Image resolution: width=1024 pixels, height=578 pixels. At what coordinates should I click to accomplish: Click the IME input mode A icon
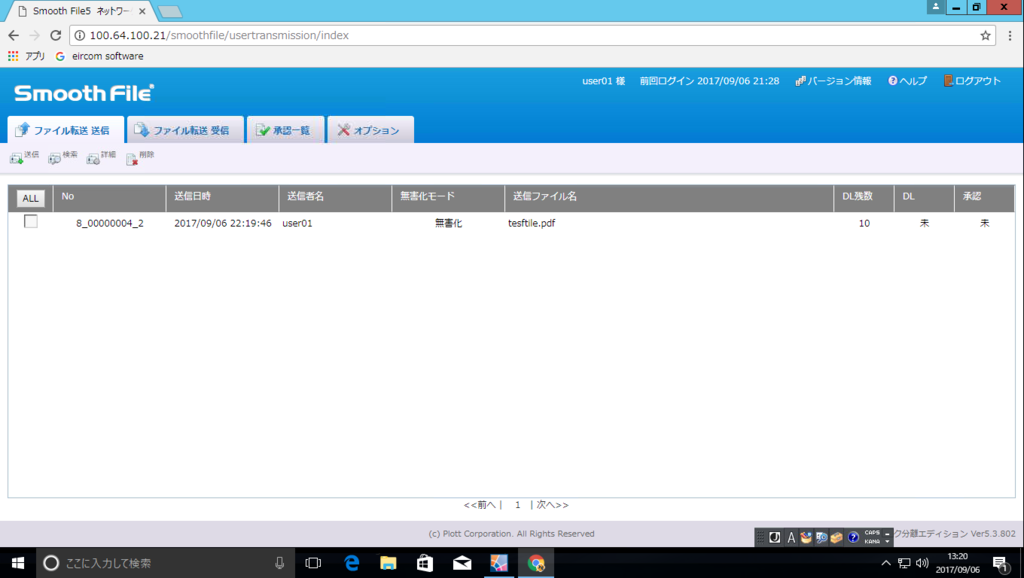click(791, 538)
